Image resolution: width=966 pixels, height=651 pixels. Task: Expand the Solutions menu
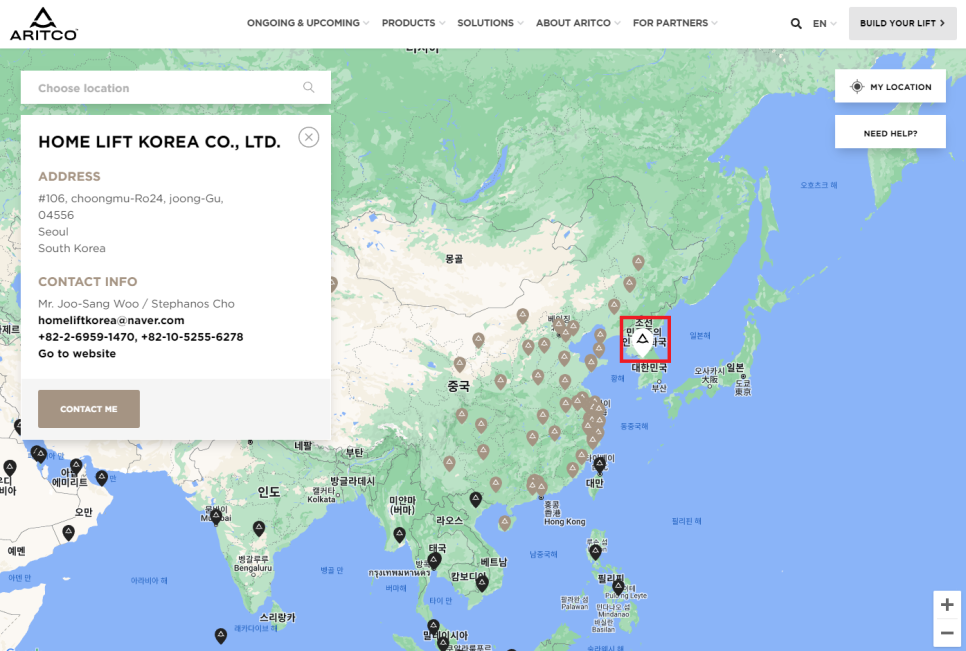pyautogui.click(x=490, y=23)
